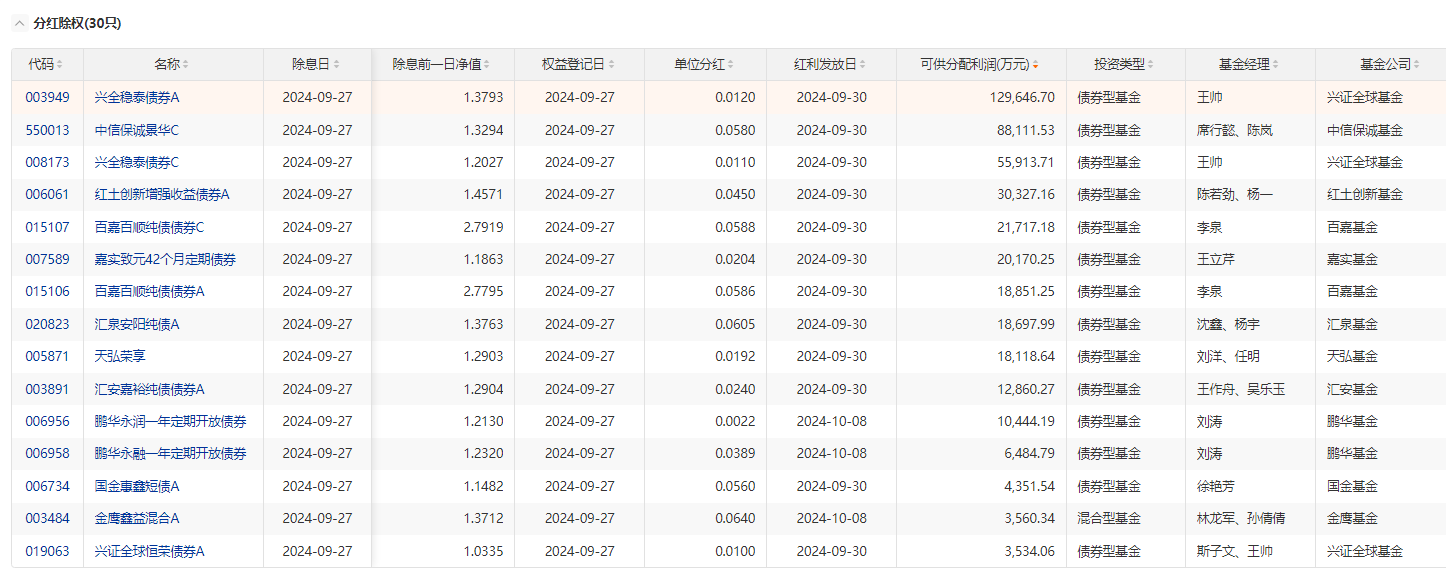1446x568 pixels.
Task: Open the 兴全稳泰债券A fund link
Action: 137,97
